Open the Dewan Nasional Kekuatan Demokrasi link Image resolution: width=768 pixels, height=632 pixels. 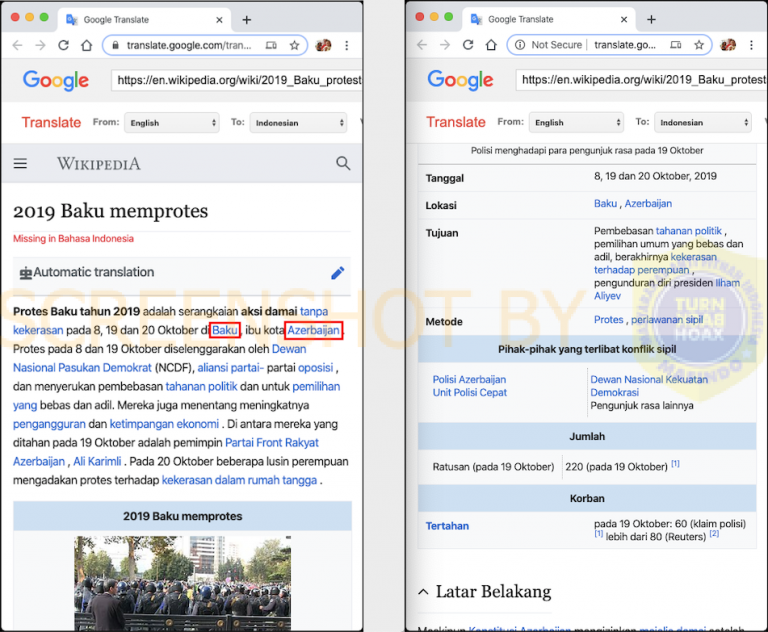point(648,386)
